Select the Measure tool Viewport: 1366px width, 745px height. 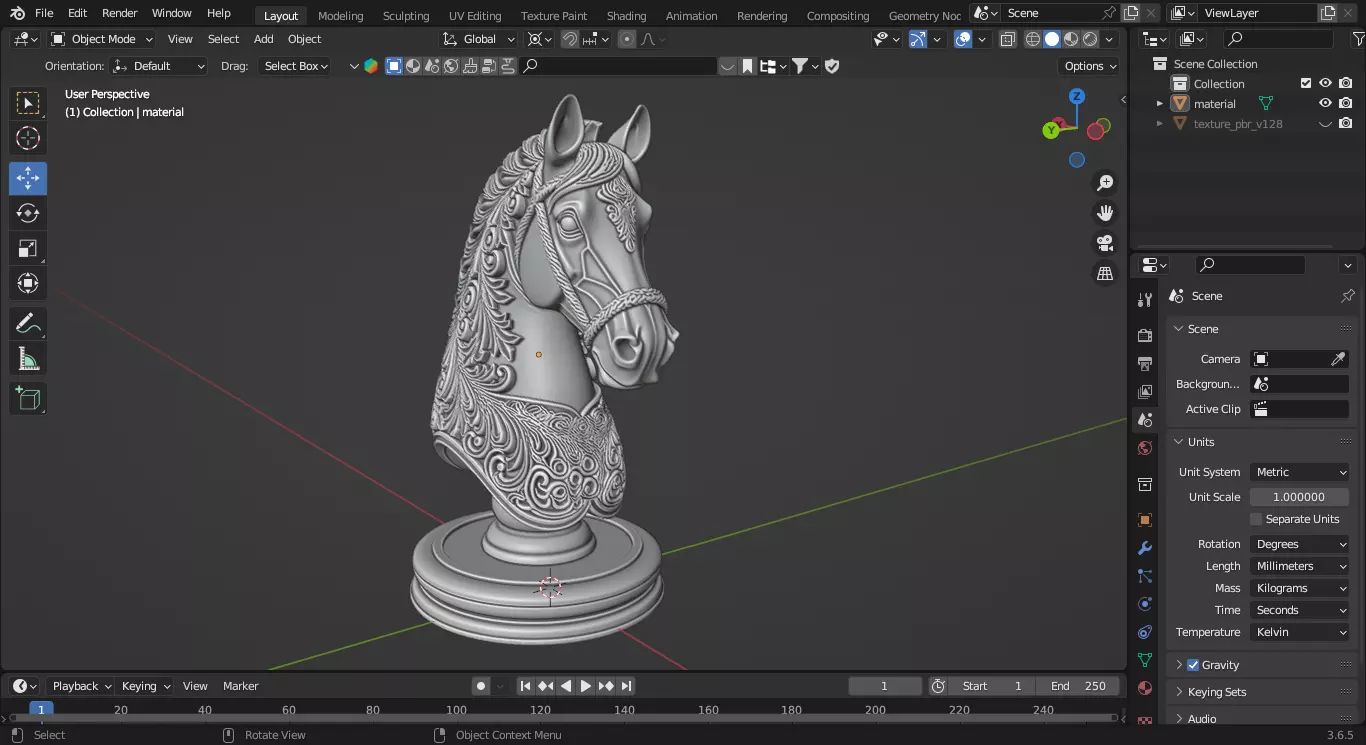[x=28, y=359]
